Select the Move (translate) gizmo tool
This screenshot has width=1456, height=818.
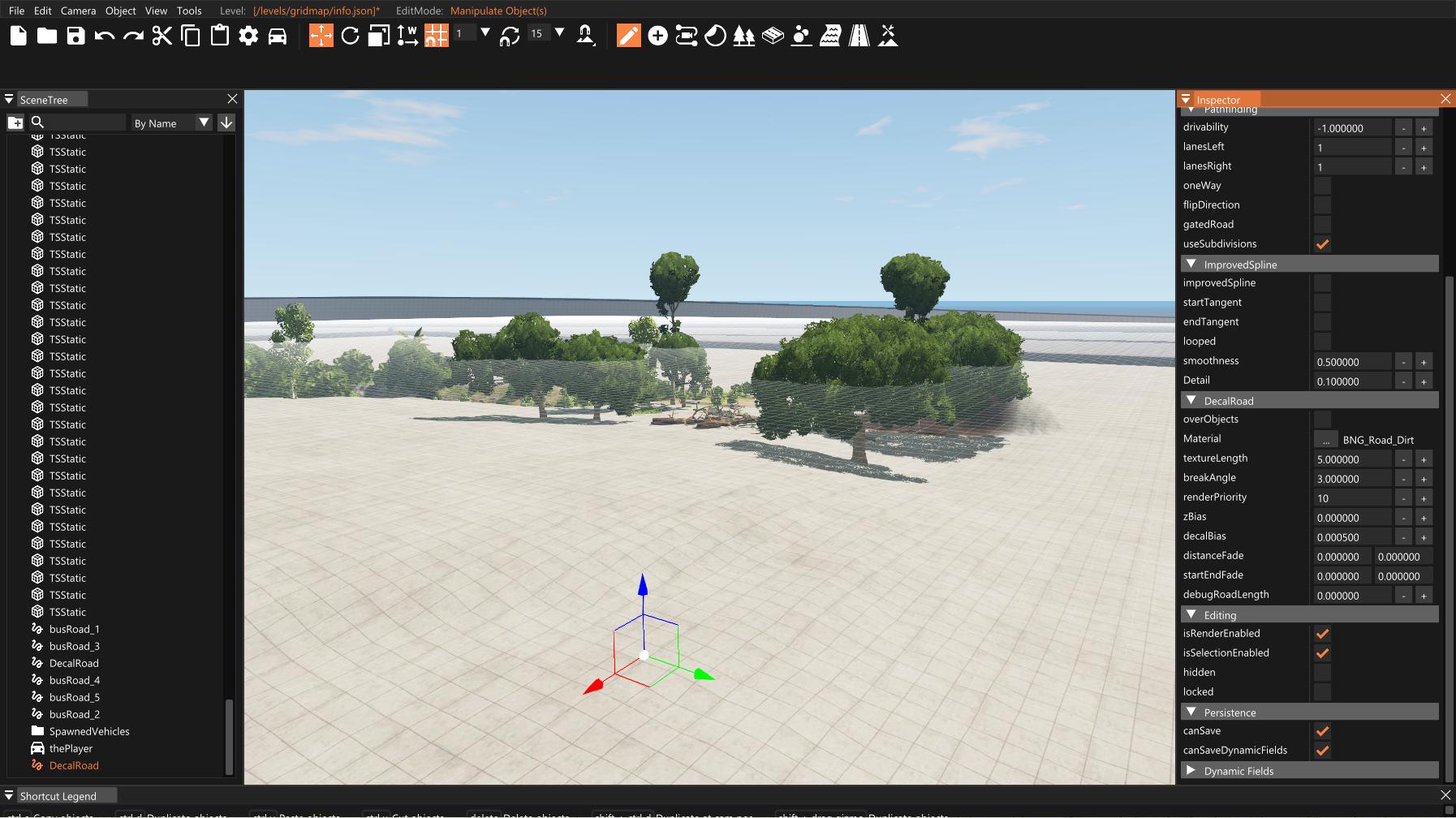pyautogui.click(x=321, y=36)
